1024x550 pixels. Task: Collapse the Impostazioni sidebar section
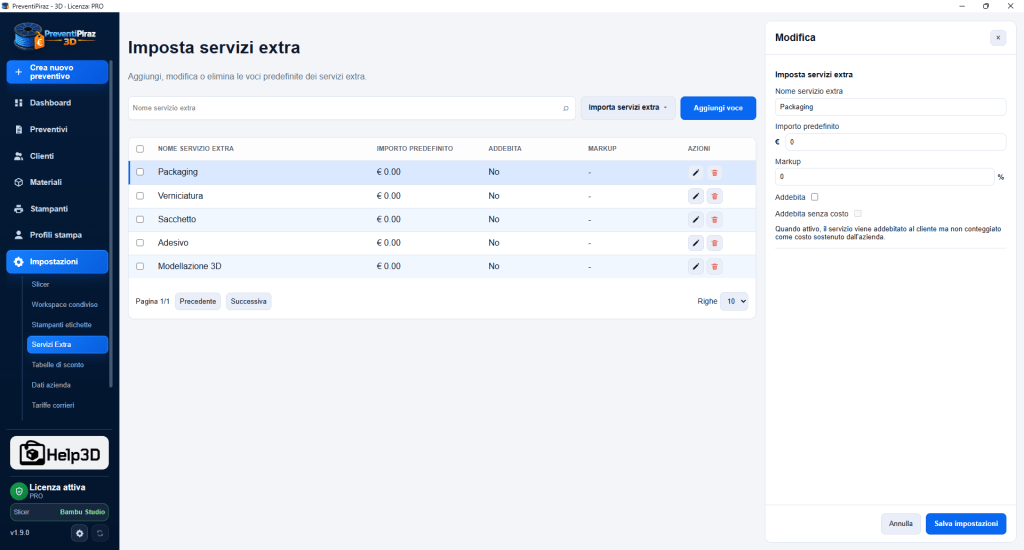(x=57, y=262)
